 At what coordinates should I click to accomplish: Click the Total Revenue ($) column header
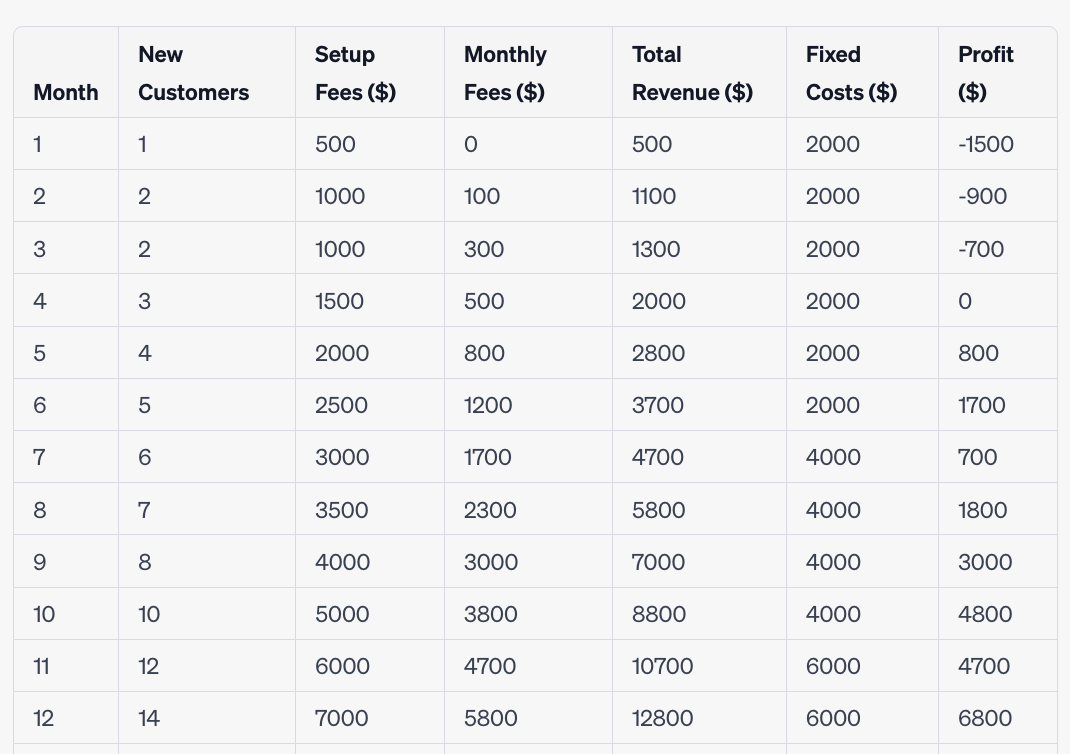coord(692,73)
